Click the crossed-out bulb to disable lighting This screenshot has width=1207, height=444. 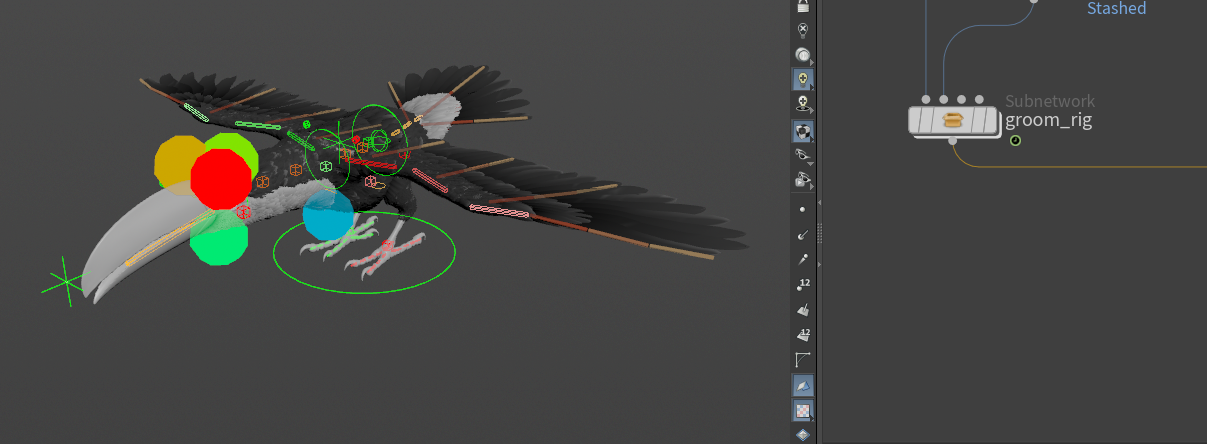click(x=803, y=30)
